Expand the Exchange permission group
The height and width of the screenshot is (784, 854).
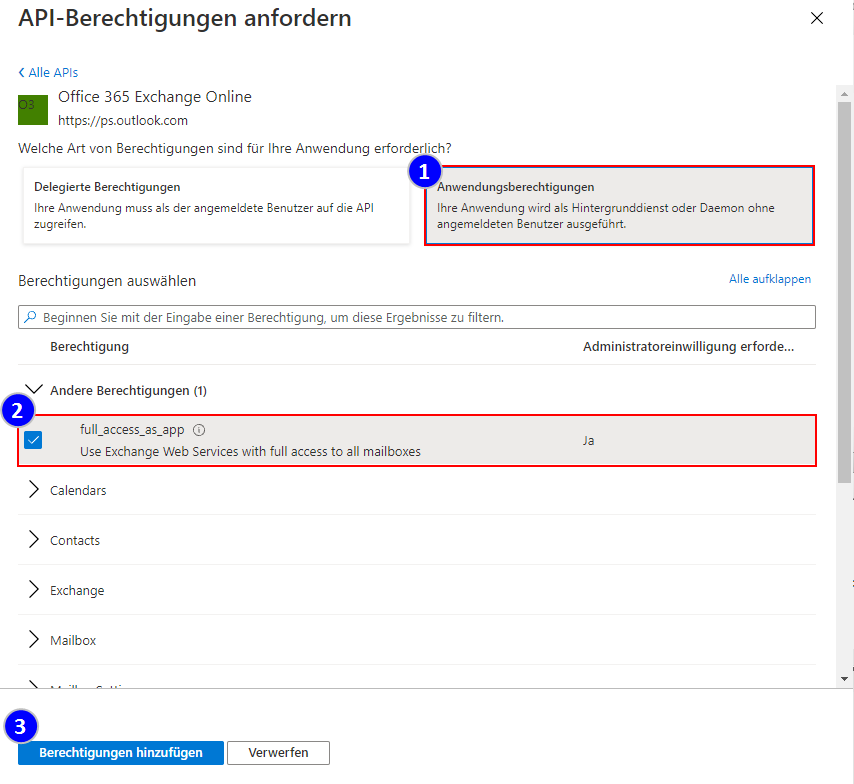pyautogui.click(x=34, y=590)
